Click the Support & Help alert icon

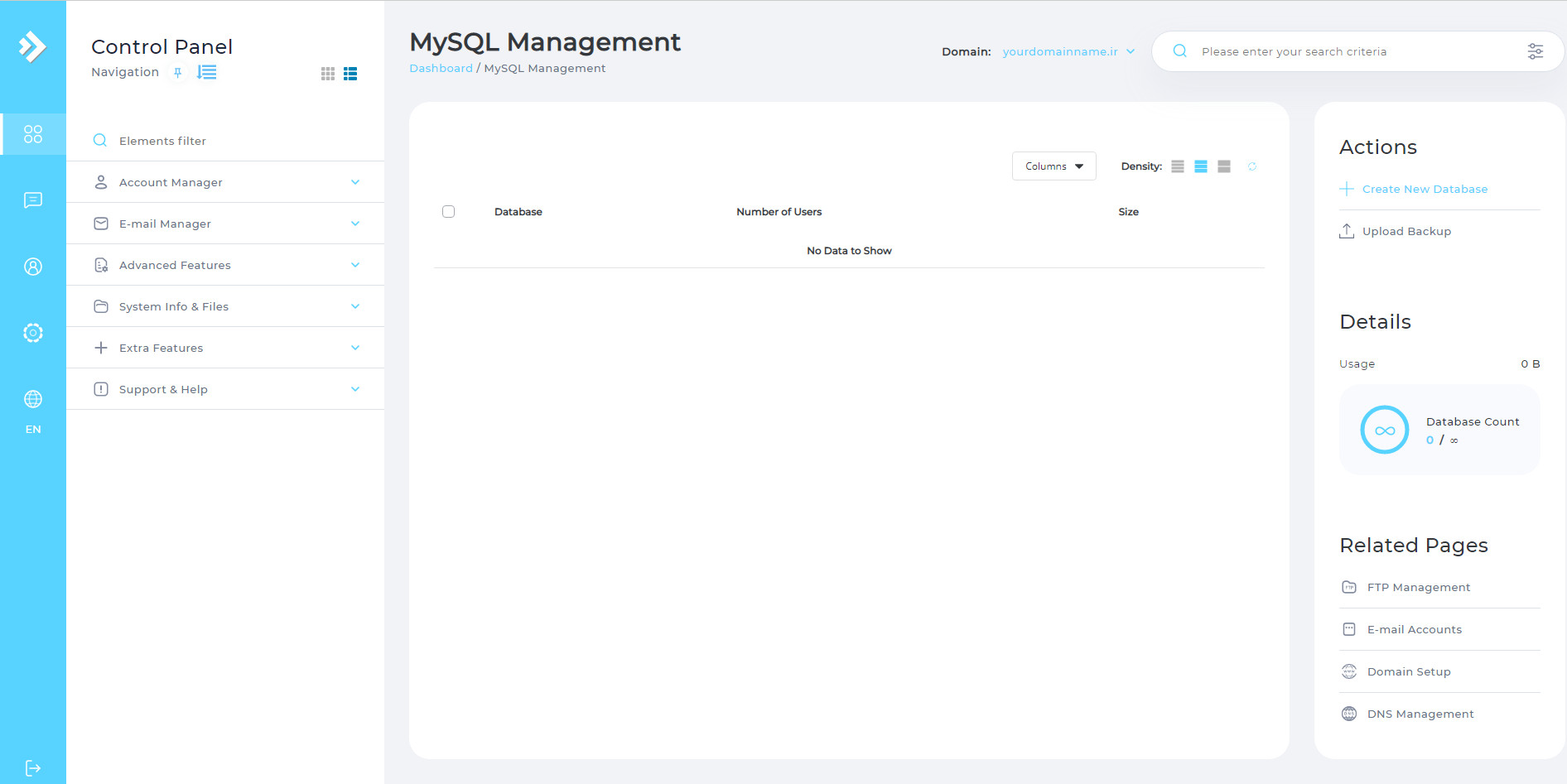click(101, 389)
